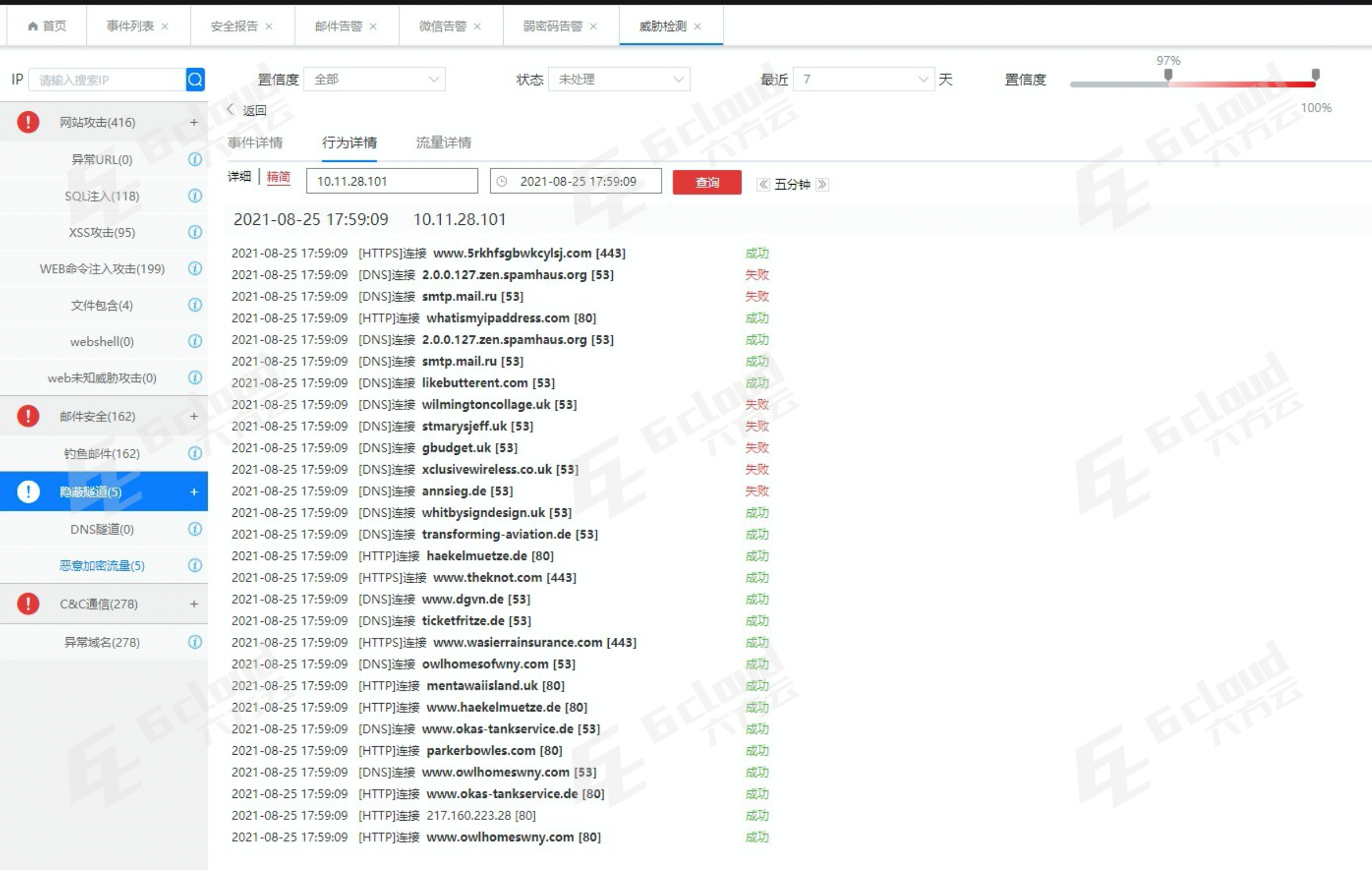Image resolution: width=1372 pixels, height=870 pixels.
Task: Switch to the 流量详情 tab
Action: coord(444,143)
